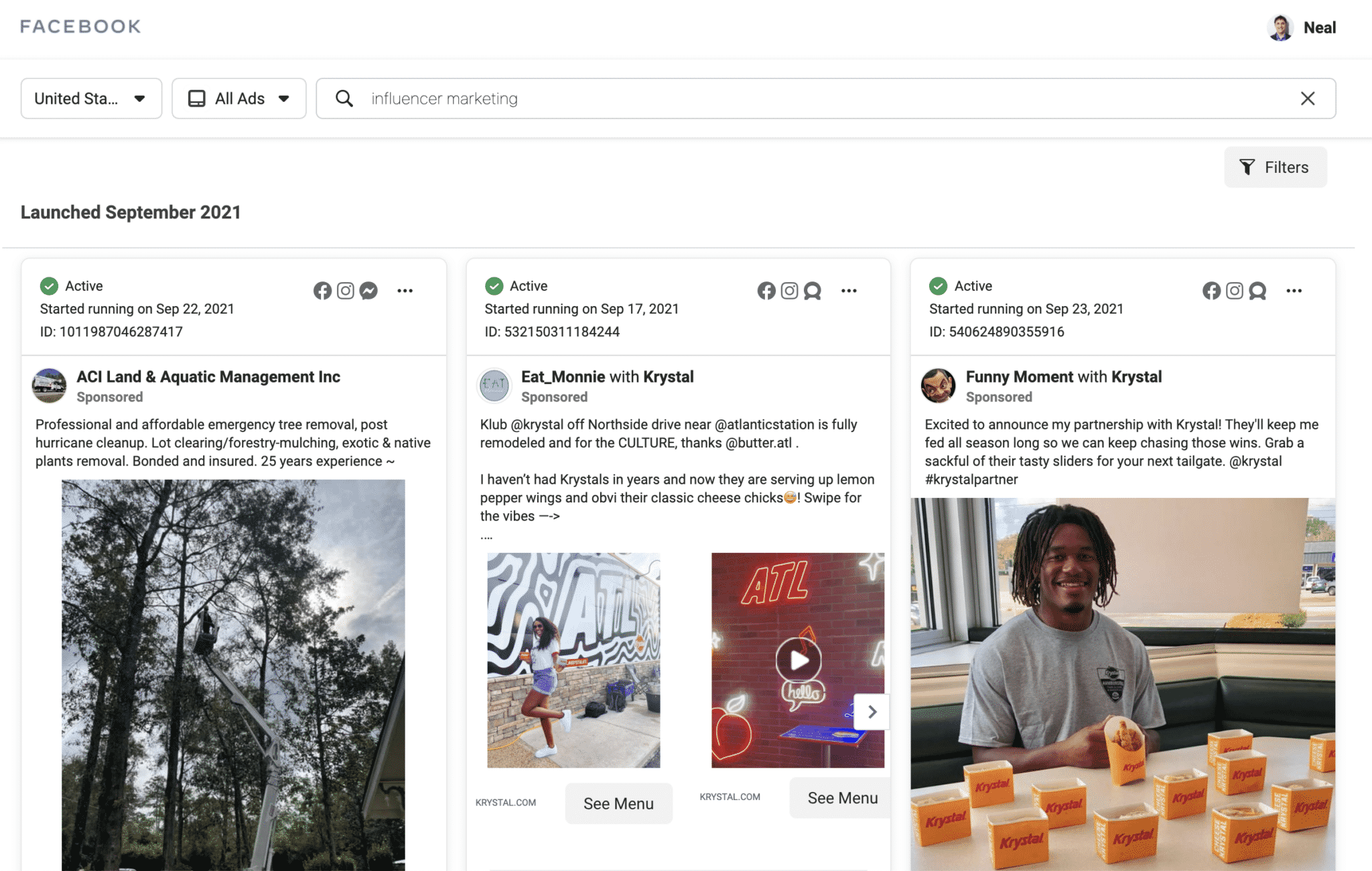
Task: Click the Facebook icon on Eat_Monnie ad
Action: (766, 290)
